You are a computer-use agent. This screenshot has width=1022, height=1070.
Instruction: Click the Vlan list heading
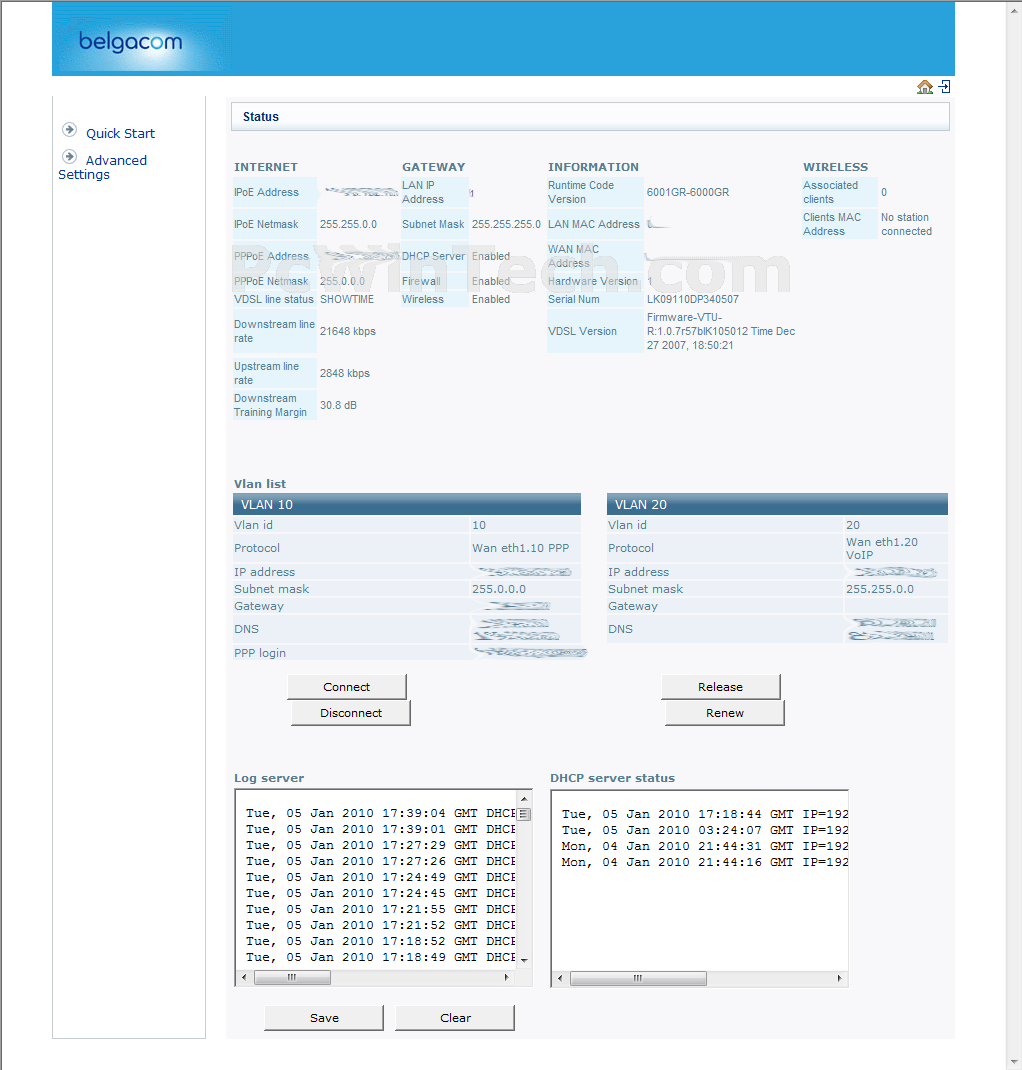pyautogui.click(x=260, y=484)
